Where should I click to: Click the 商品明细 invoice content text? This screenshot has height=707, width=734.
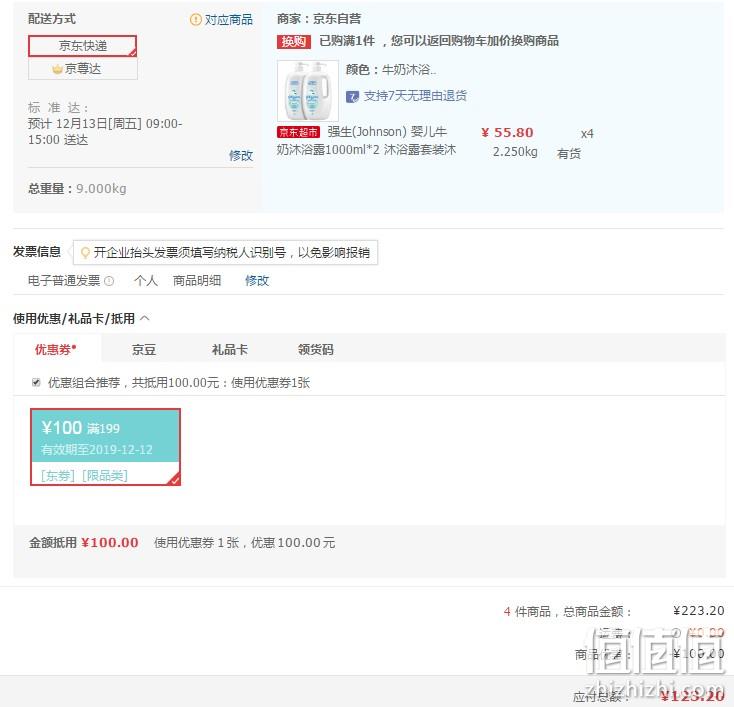click(x=197, y=280)
